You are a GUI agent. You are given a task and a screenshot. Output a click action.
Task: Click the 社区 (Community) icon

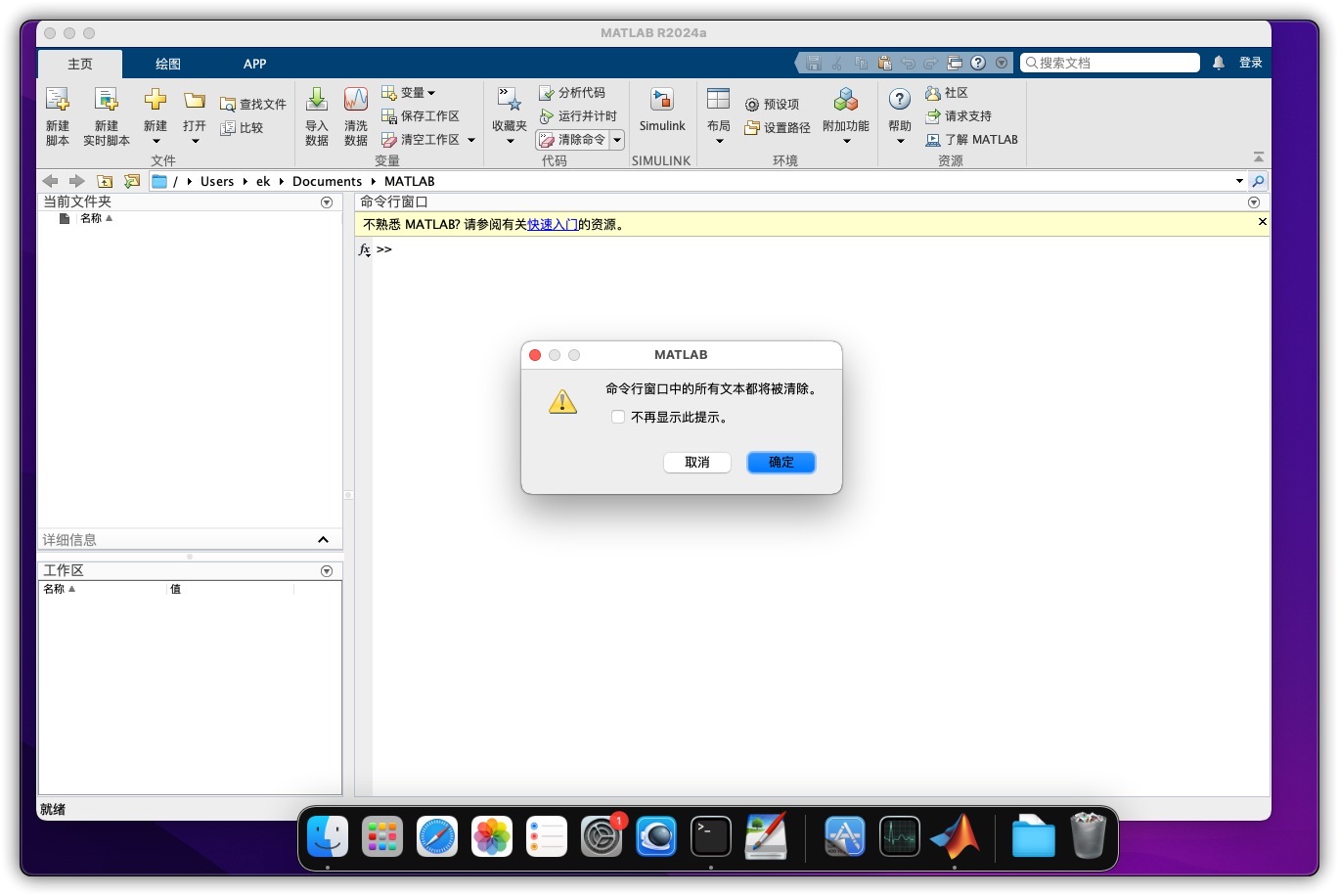[x=933, y=92]
